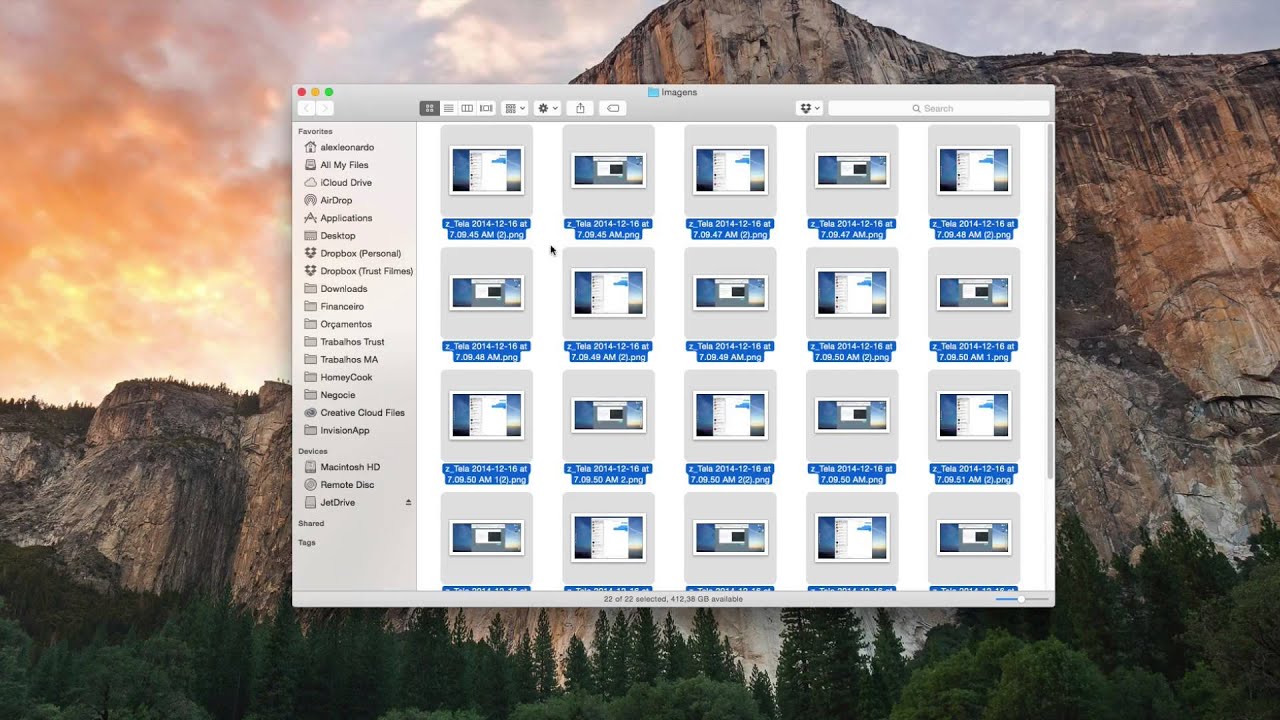Go to Downloads in the sidebar
Viewport: 1280px width, 720px height.
[x=343, y=289]
